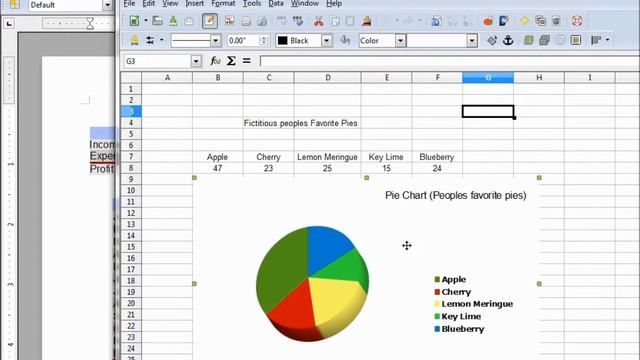Click the Arrow Style icon
640x360 pixels.
pyautogui.click(x=150, y=40)
